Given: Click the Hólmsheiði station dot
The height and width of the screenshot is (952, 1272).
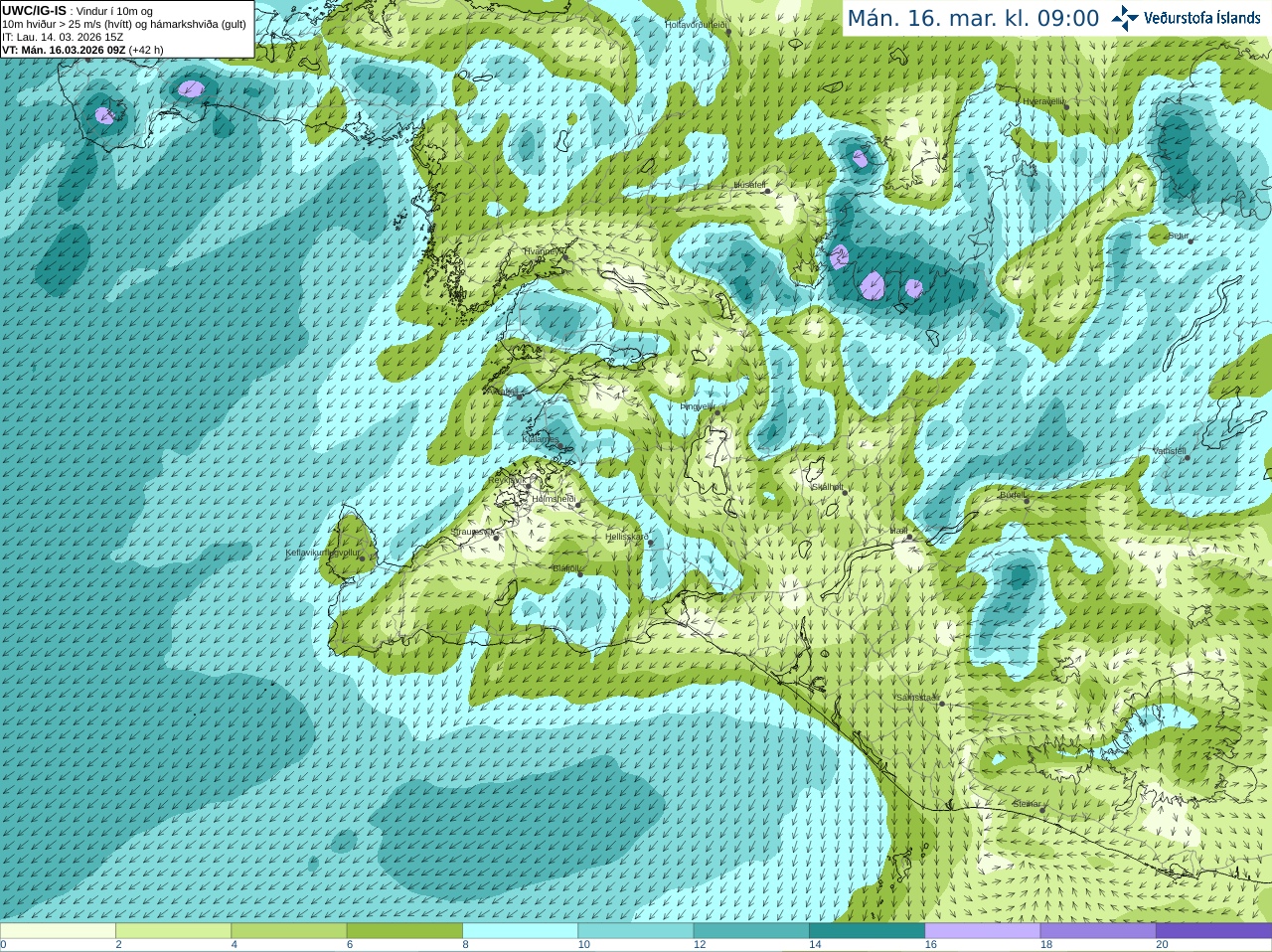Looking at the screenshot, I should click(577, 505).
